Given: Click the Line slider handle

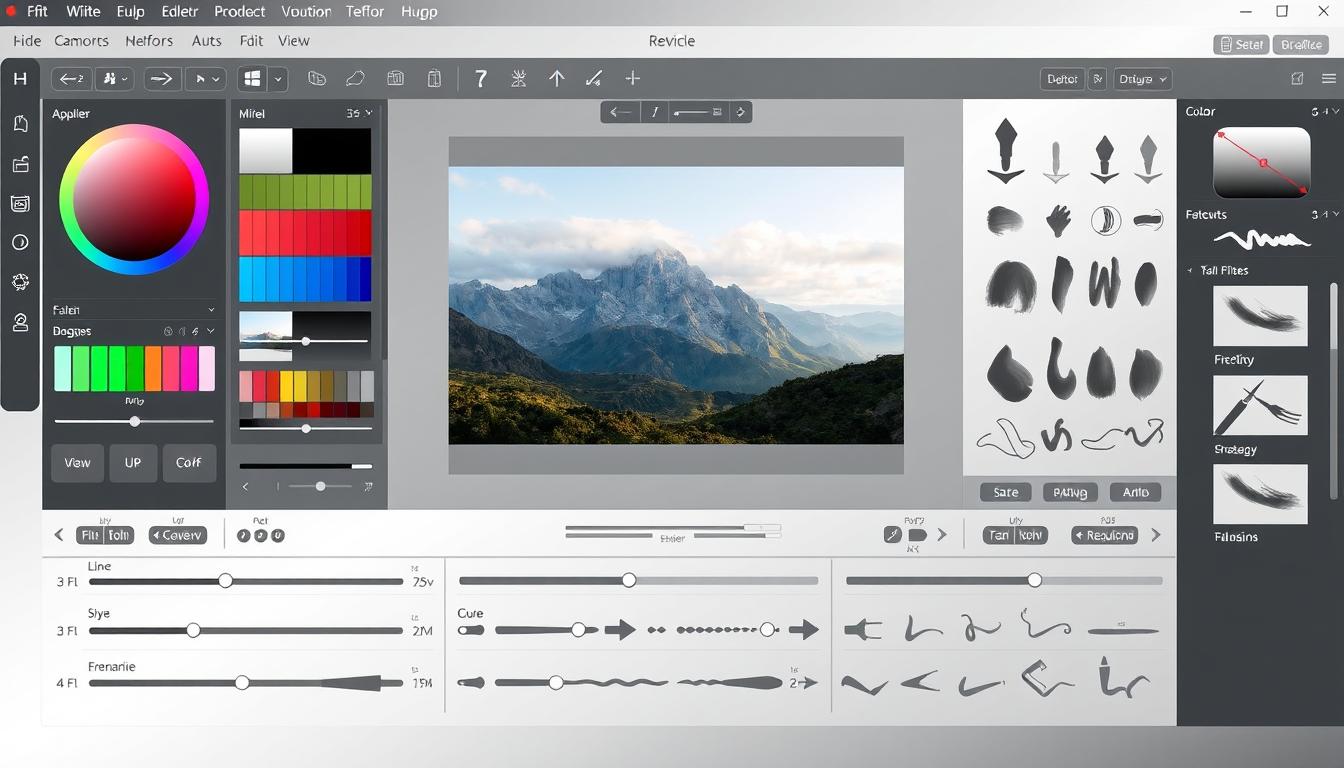Looking at the screenshot, I should [225, 581].
